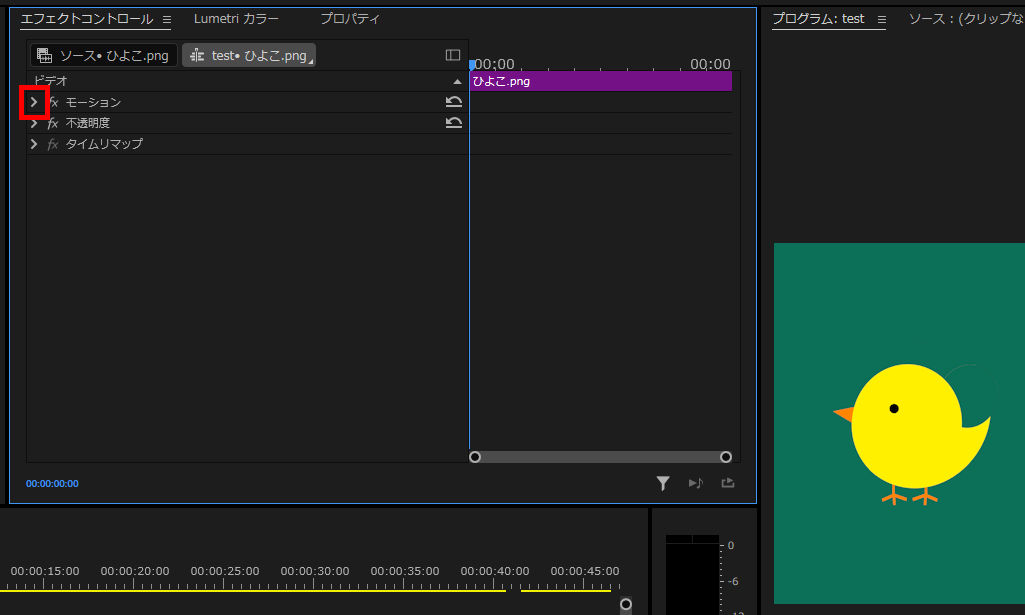Expand the 不透明度 effect properties
The height and width of the screenshot is (615, 1025).
tap(34, 123)
